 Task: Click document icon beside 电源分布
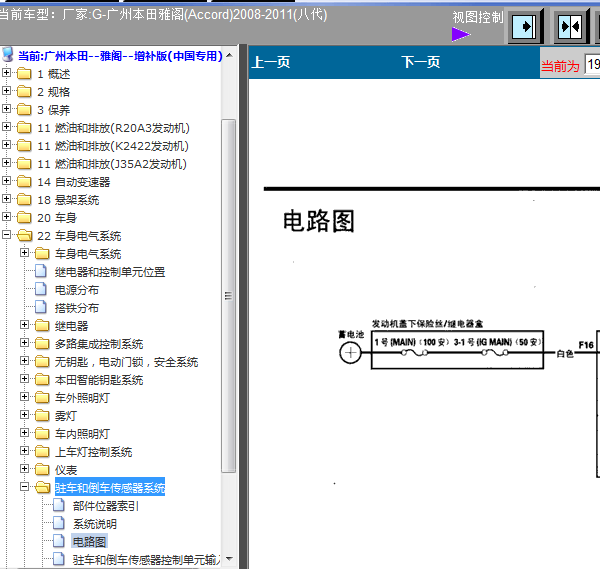[x=41, y=289]
